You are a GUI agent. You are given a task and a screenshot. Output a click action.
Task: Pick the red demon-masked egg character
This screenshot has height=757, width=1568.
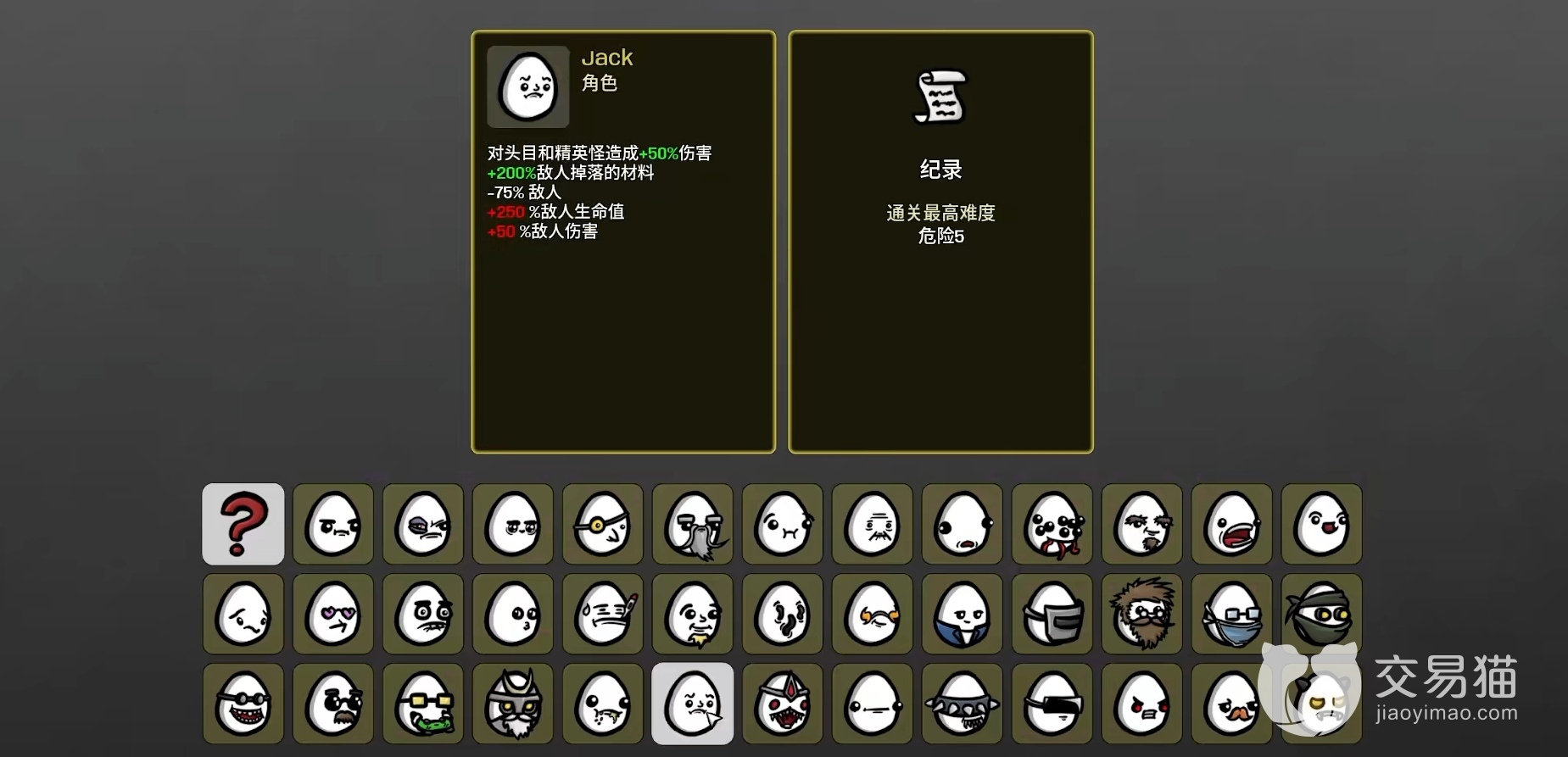pyautogui.click(x=783, y=704)
